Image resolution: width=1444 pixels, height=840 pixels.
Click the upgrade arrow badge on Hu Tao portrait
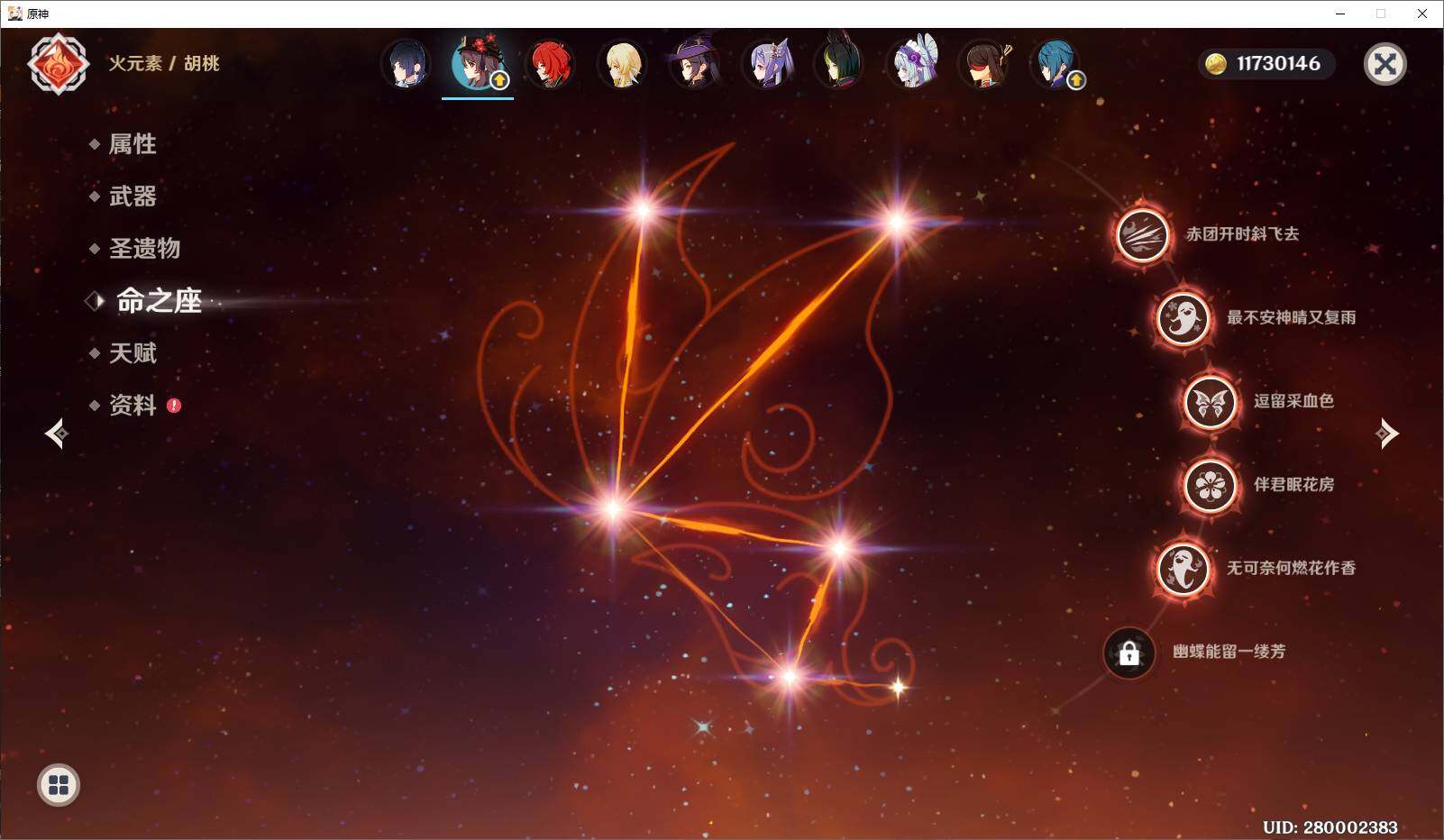(499, 80)
